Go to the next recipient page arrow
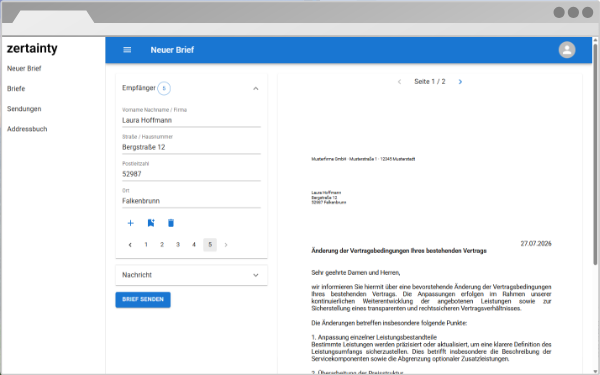 (x=226, y=245)
